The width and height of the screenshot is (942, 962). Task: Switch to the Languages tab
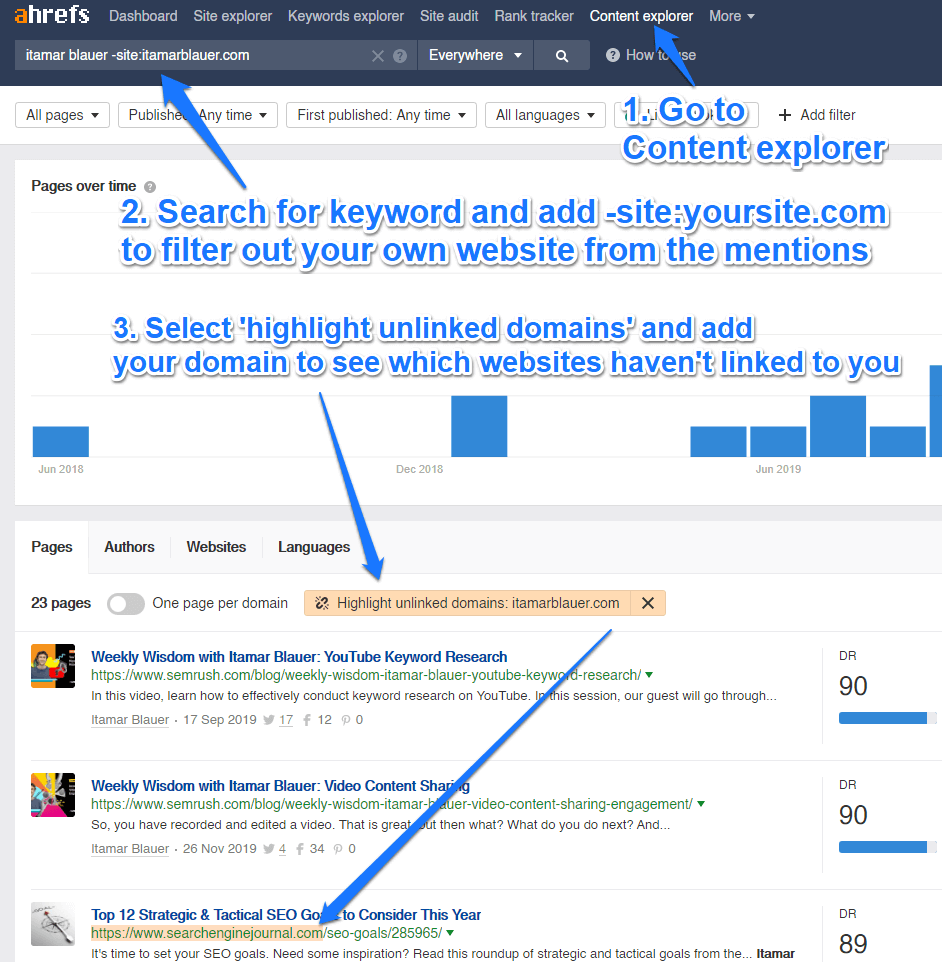click(x=314, y=547)
